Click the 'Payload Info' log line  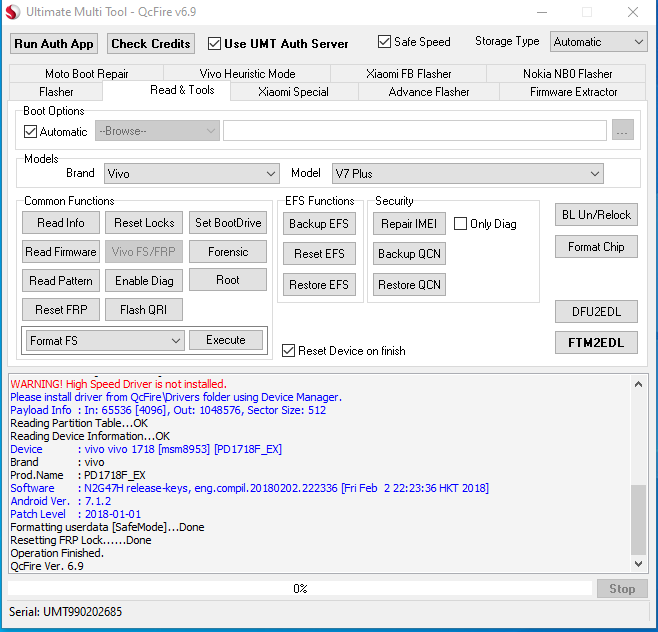(x=168, y=410)
